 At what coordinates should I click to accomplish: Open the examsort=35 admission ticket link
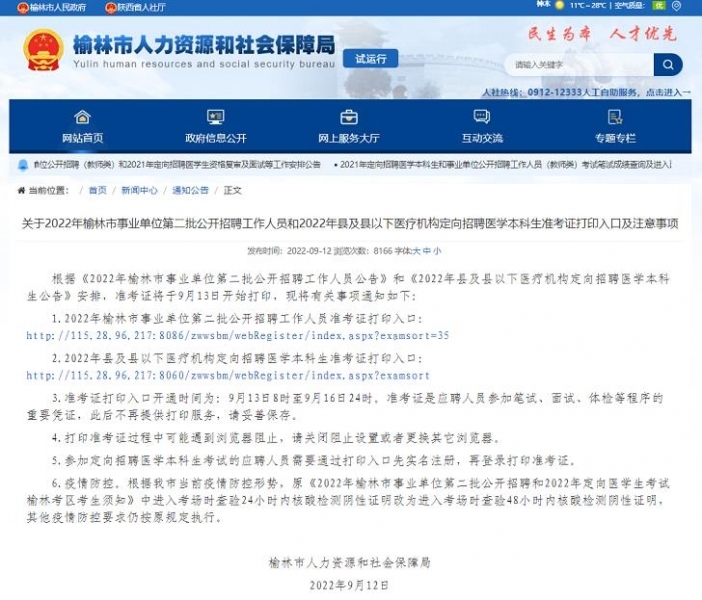[238, 335]
